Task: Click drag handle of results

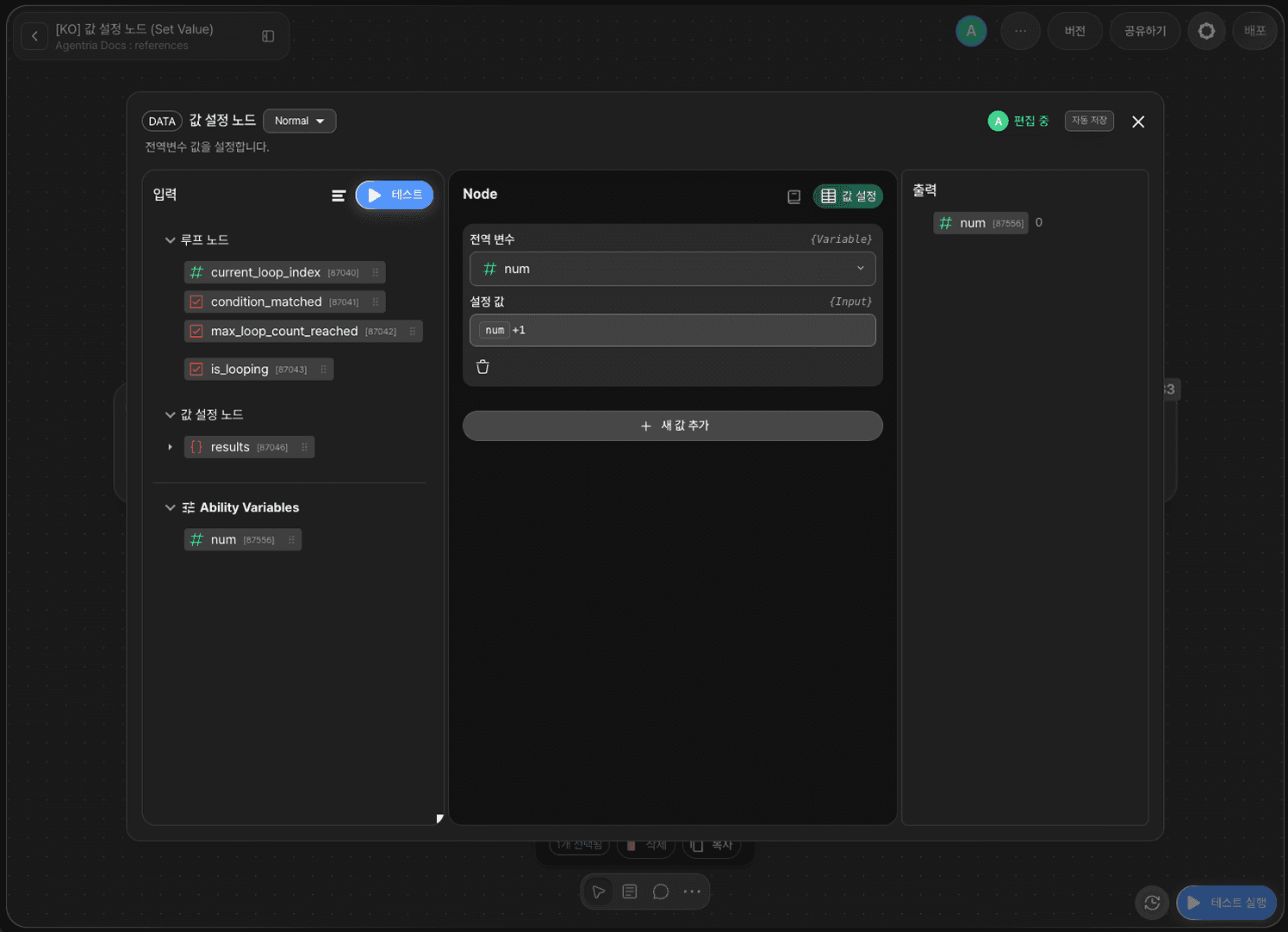Action: (304, 447)
